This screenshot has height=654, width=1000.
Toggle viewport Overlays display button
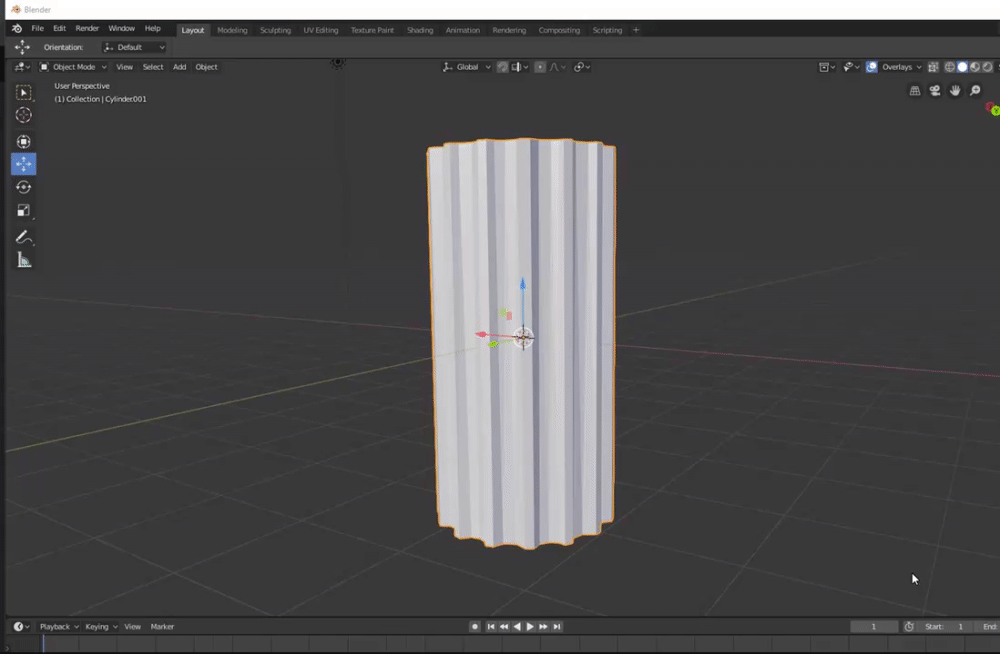872,67
